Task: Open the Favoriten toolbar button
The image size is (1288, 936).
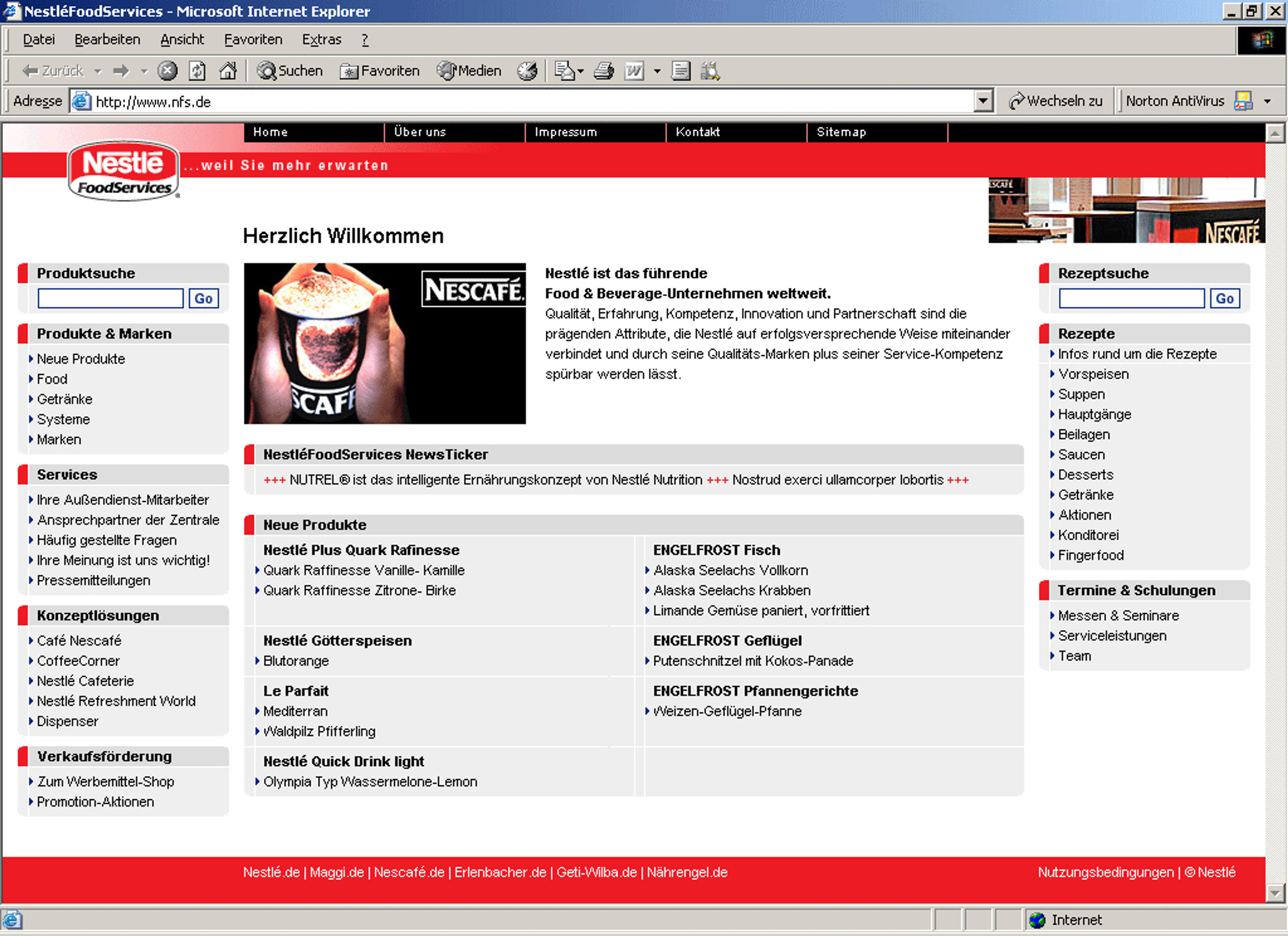Action: (x=379, y=71)
